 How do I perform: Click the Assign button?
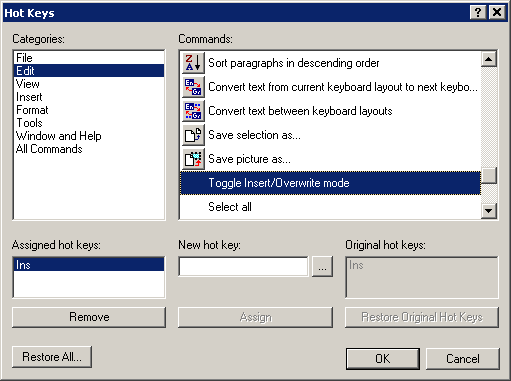coord(255,317)
